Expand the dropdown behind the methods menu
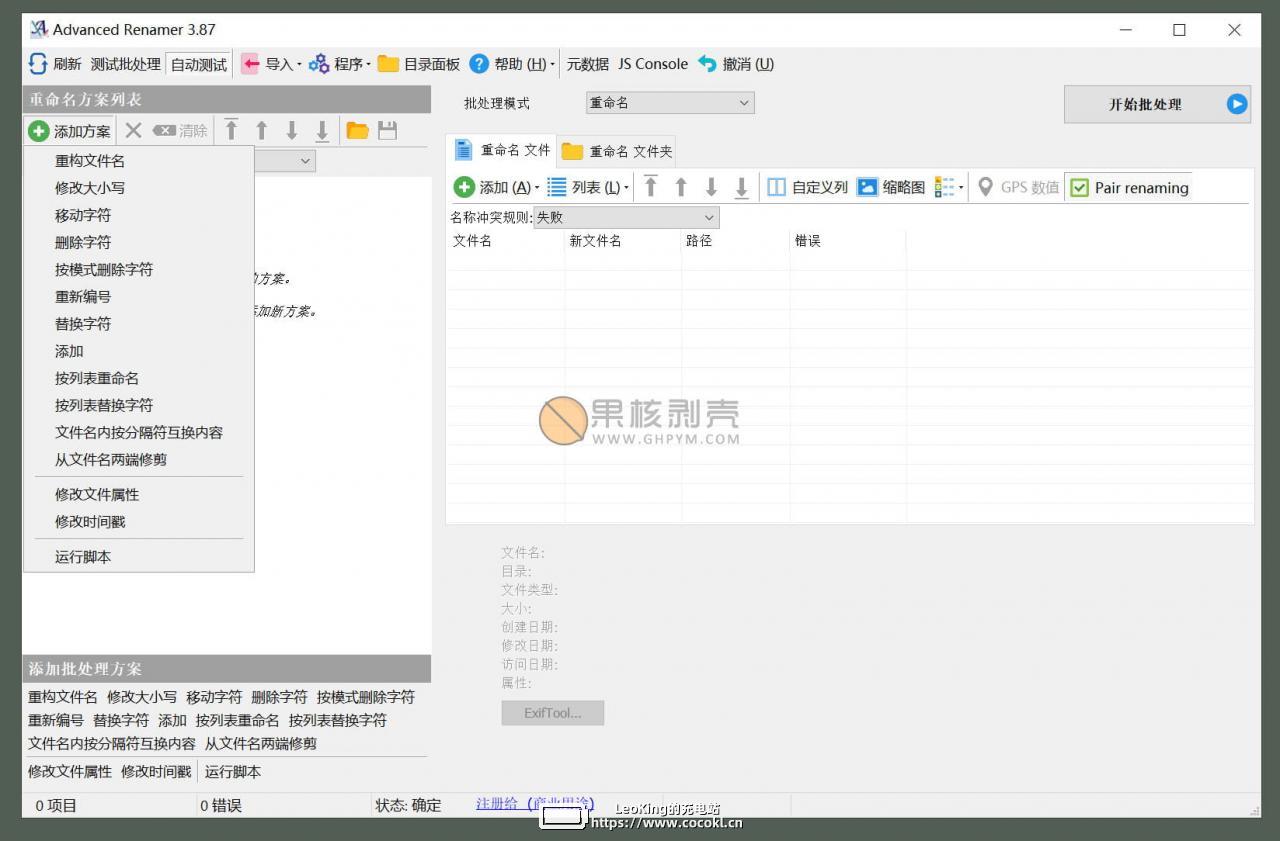 [x=305, y=160]
